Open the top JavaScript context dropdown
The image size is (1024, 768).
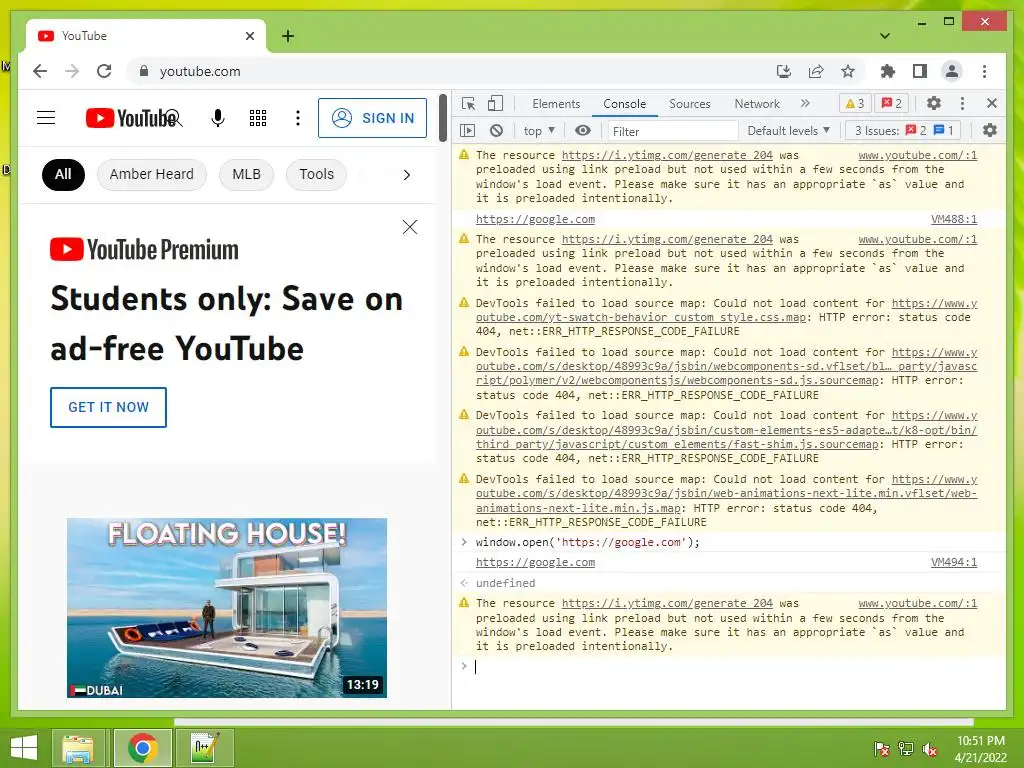539,131
